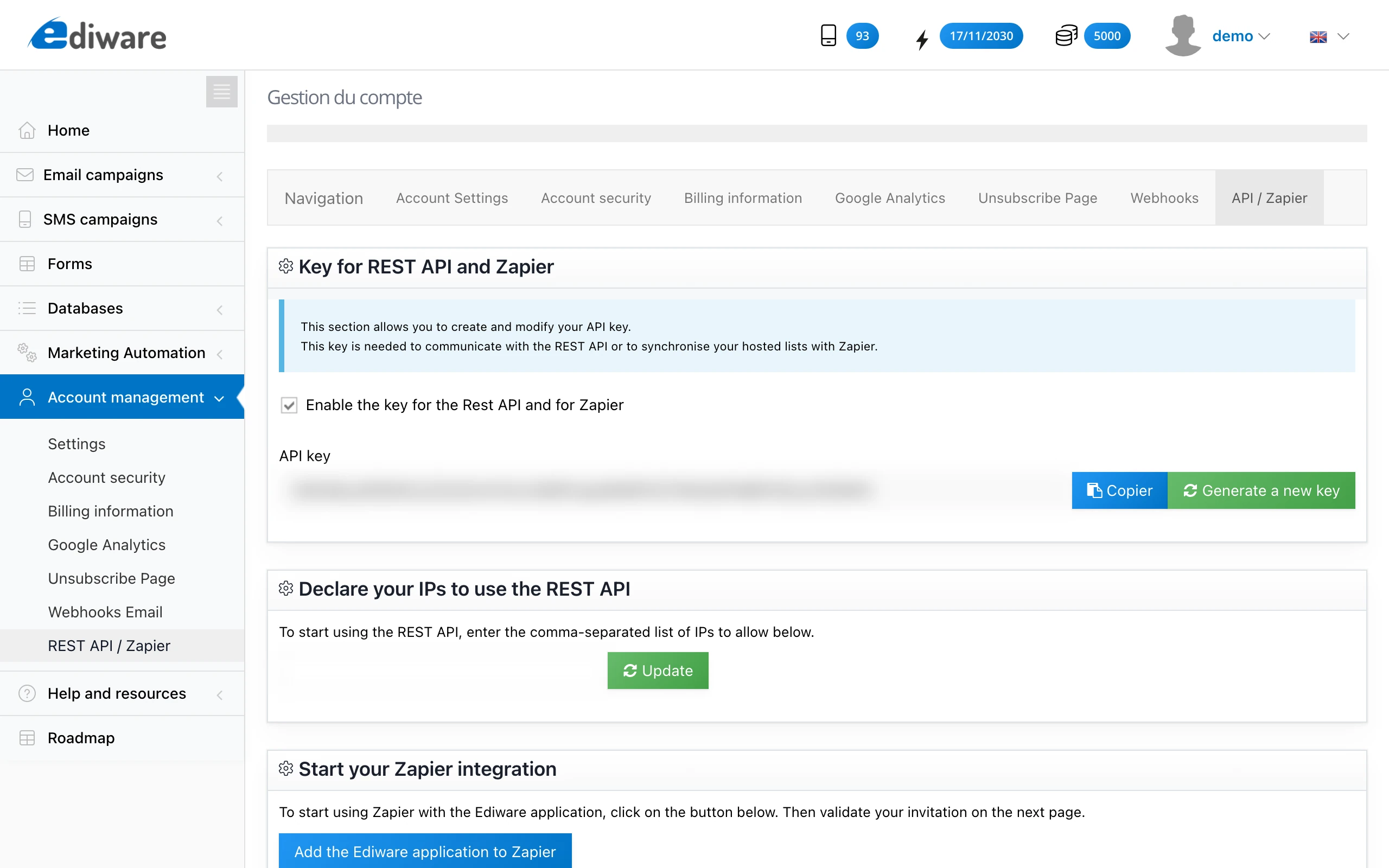Switch to the Webhooks tab
Screen dimensions: 1389x868
(x=1164, y=197)
